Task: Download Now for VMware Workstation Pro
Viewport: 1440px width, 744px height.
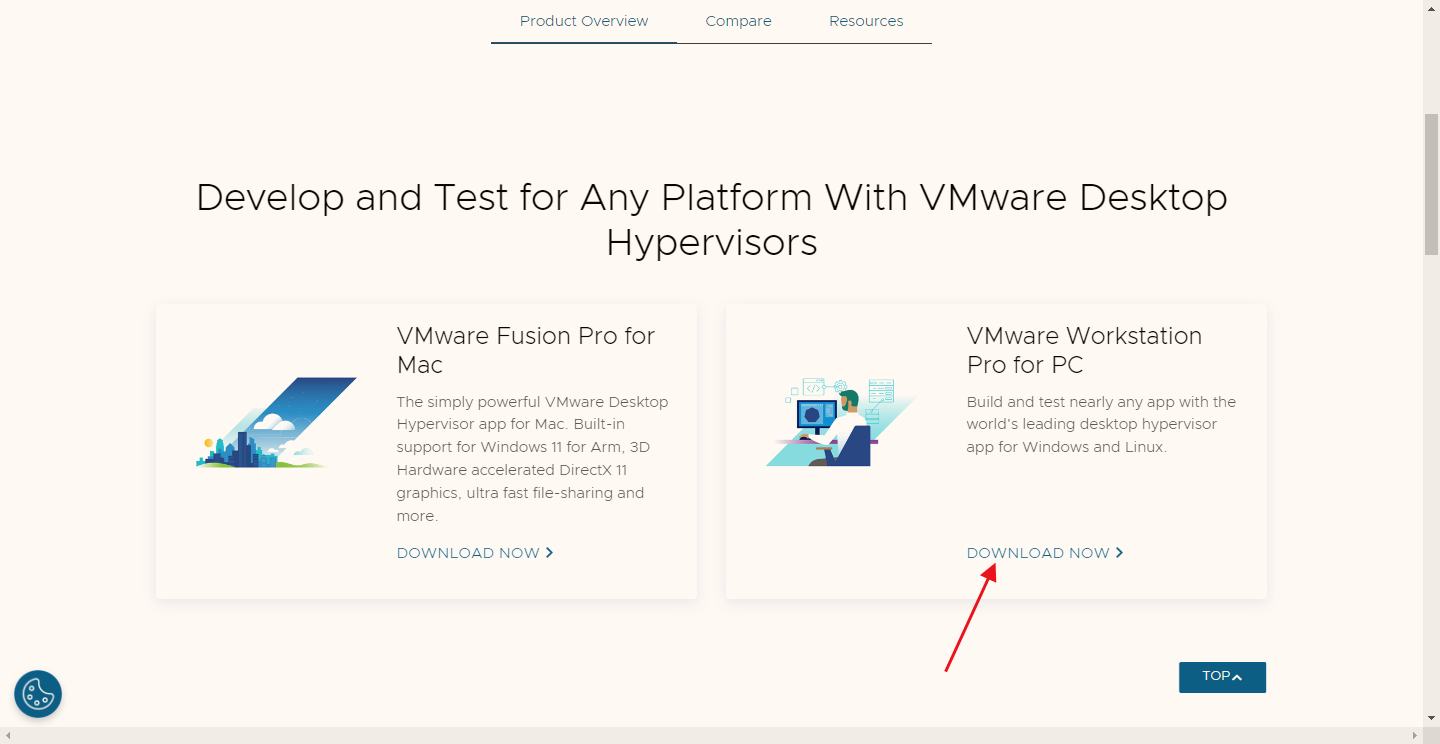Action: (1045, 553)
